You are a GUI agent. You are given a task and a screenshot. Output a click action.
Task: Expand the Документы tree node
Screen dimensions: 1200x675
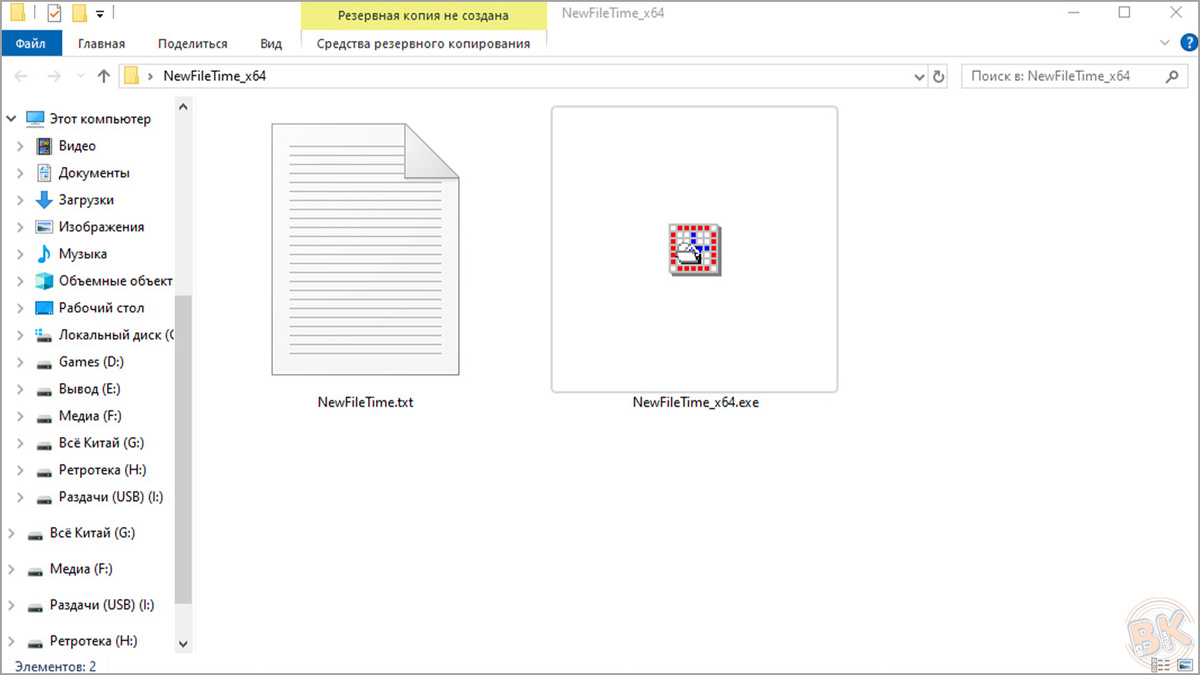pyautogui.click(x=20, y=173)
